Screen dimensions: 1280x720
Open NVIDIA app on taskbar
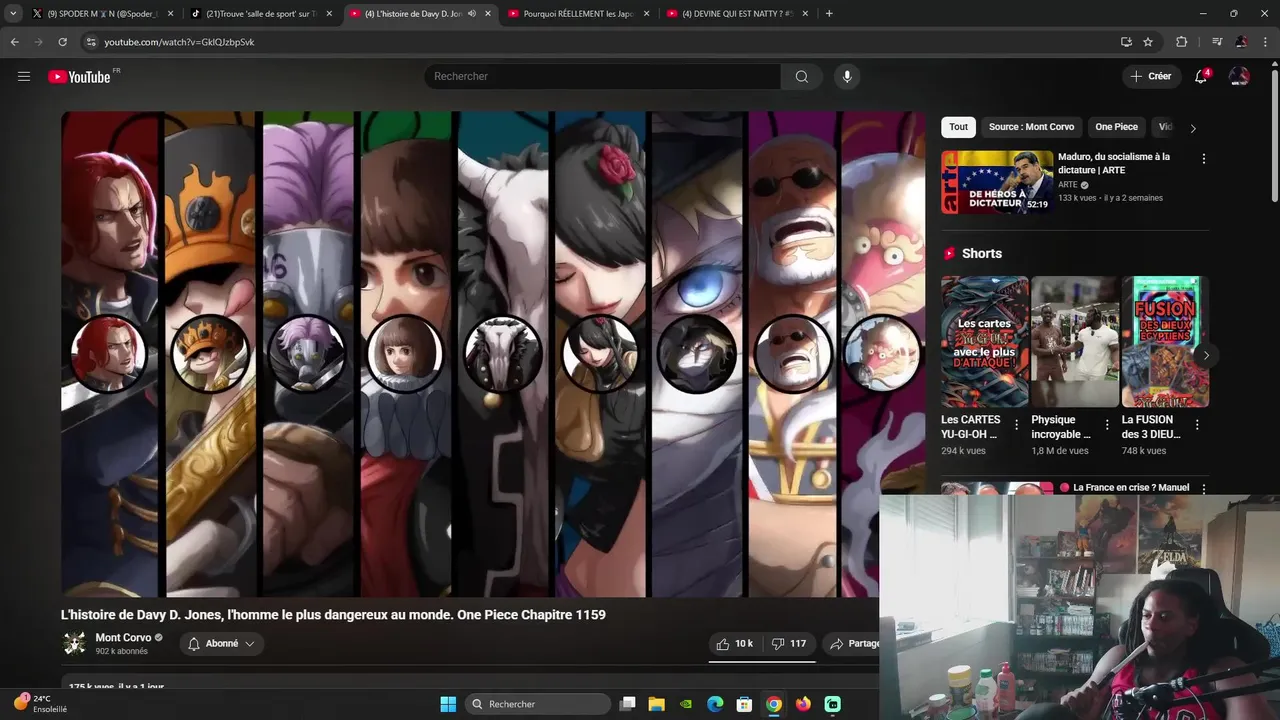pyautogui.click(x=686, y=704)
